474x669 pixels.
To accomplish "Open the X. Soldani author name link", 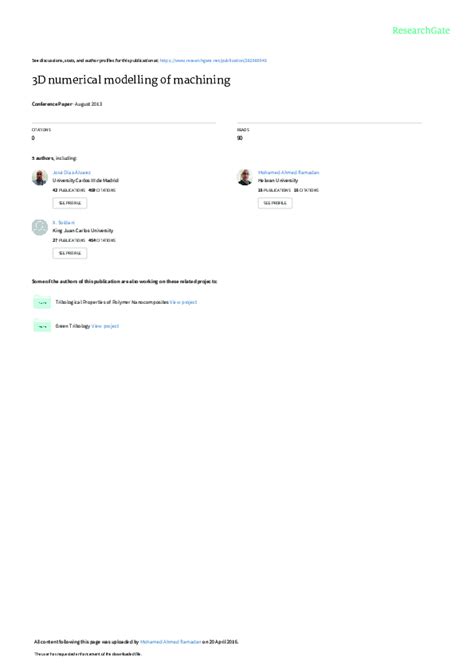I will pyautogui.click(x=64, y=223).
